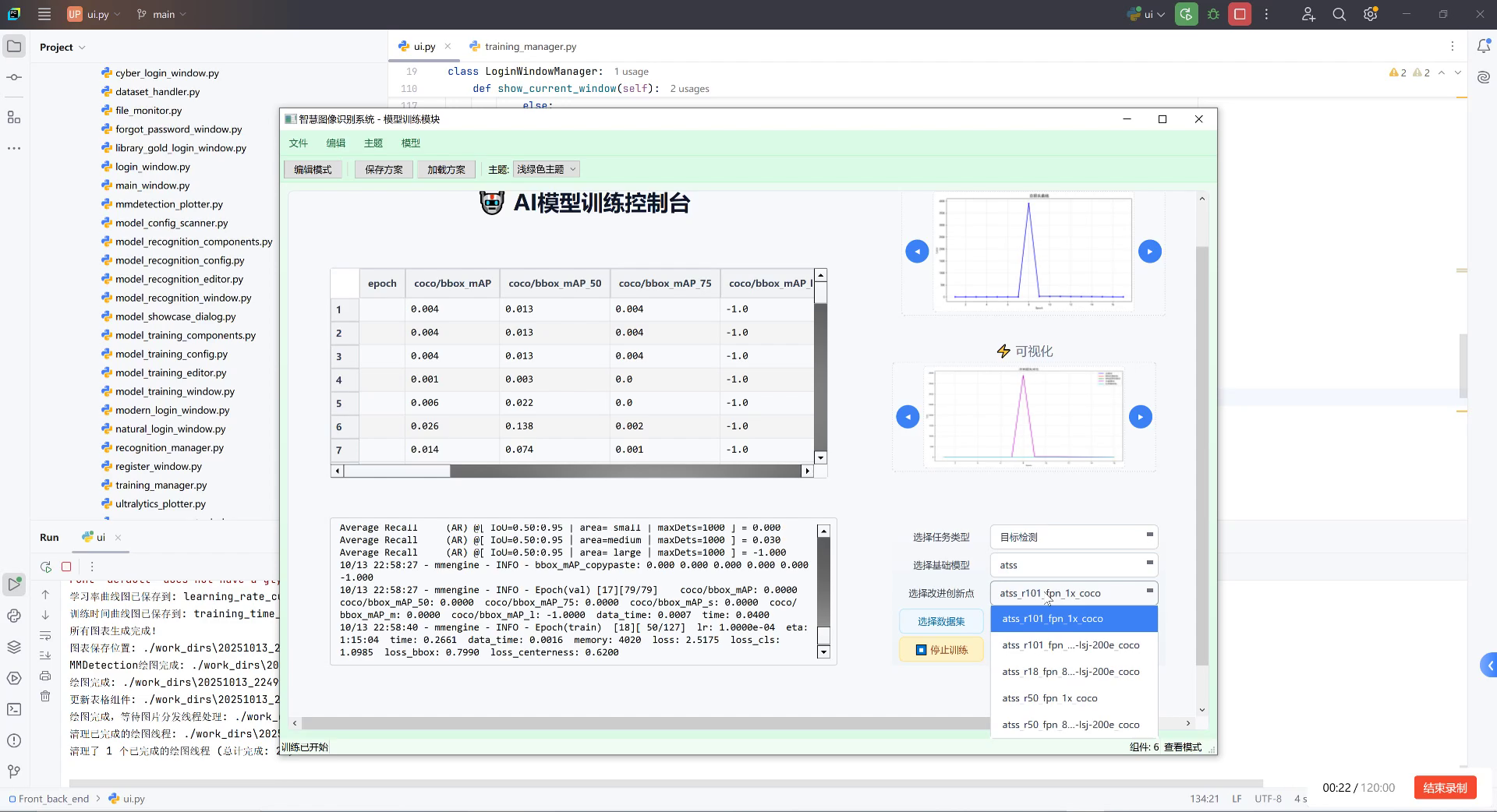Open the Notifications bell icon

pyautogui.click(x=1483, y=47)
